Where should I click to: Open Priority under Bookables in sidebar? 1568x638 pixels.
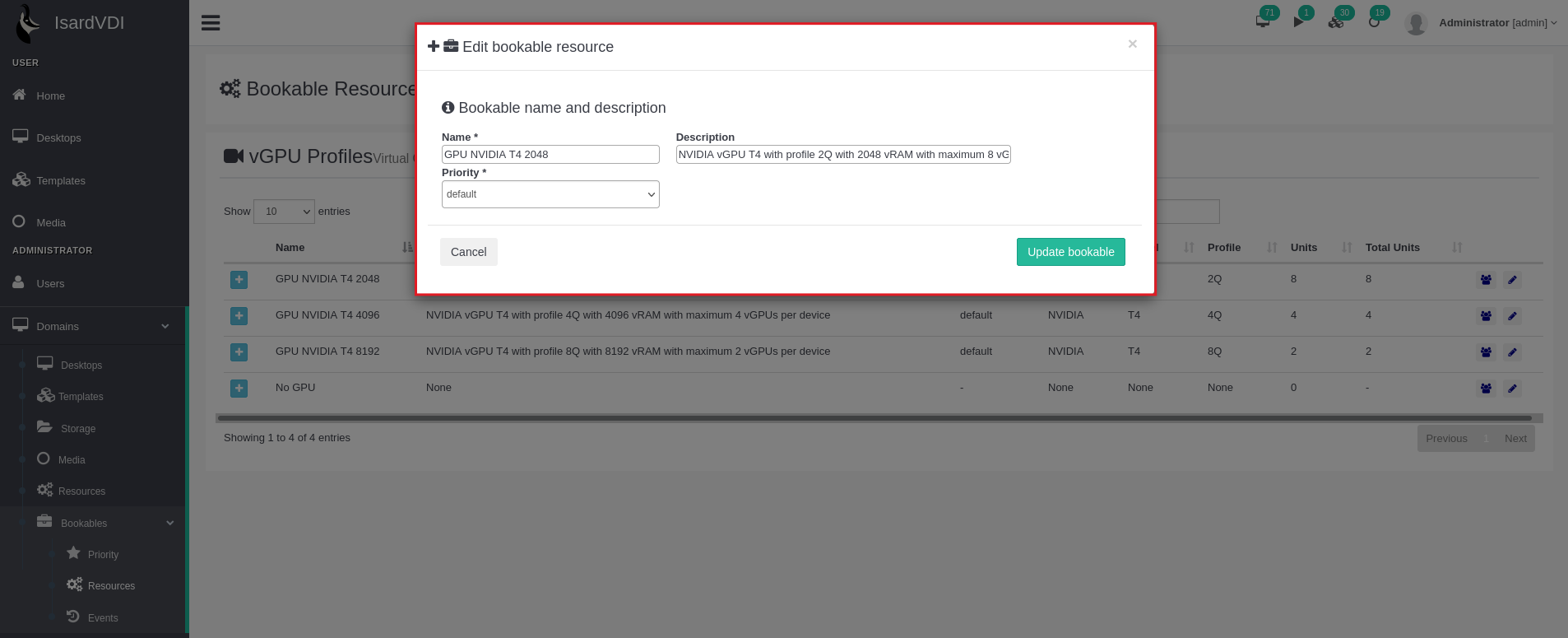tap(103, 555)
